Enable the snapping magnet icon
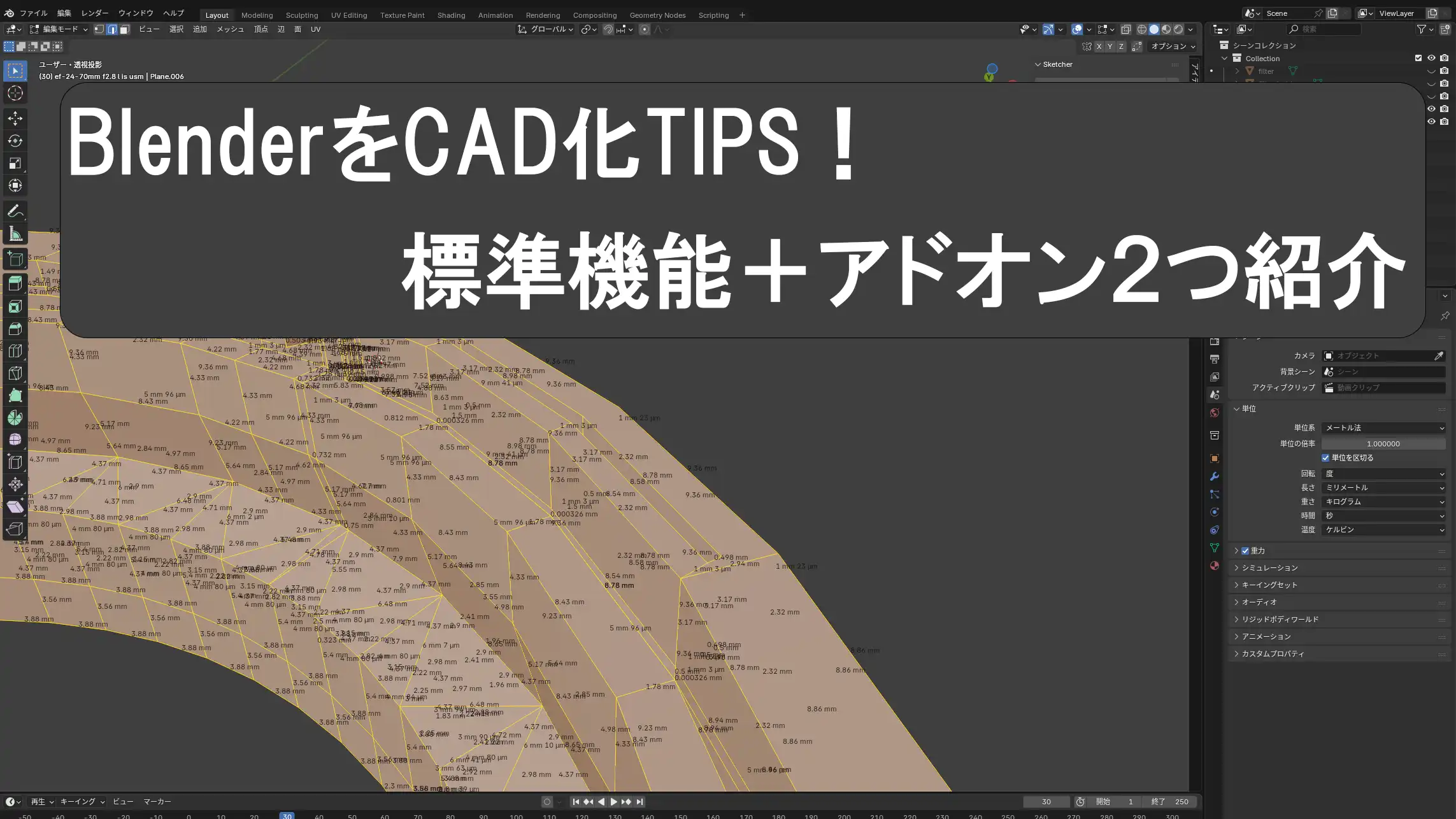Viewport: 1456px width, 819px height. tap(608, 29)
